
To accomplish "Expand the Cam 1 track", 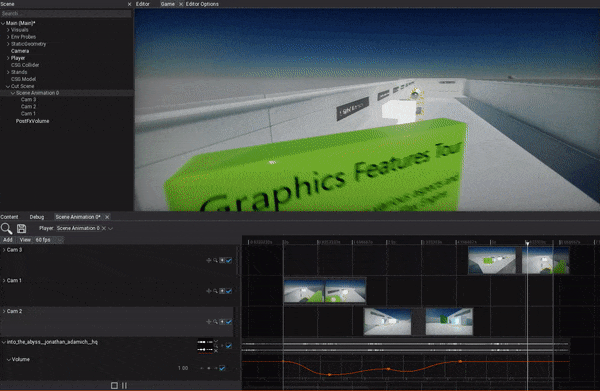I will coord(4,280).
